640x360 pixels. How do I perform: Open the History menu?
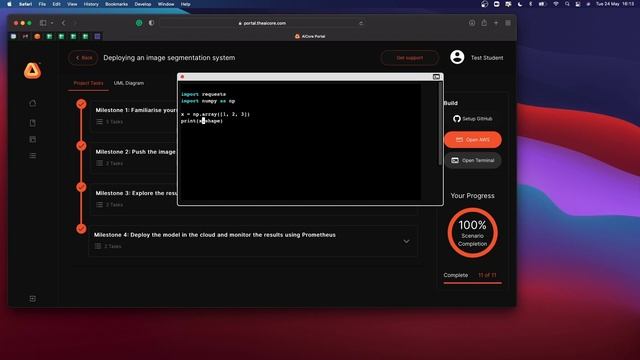(x=91, y=4)
